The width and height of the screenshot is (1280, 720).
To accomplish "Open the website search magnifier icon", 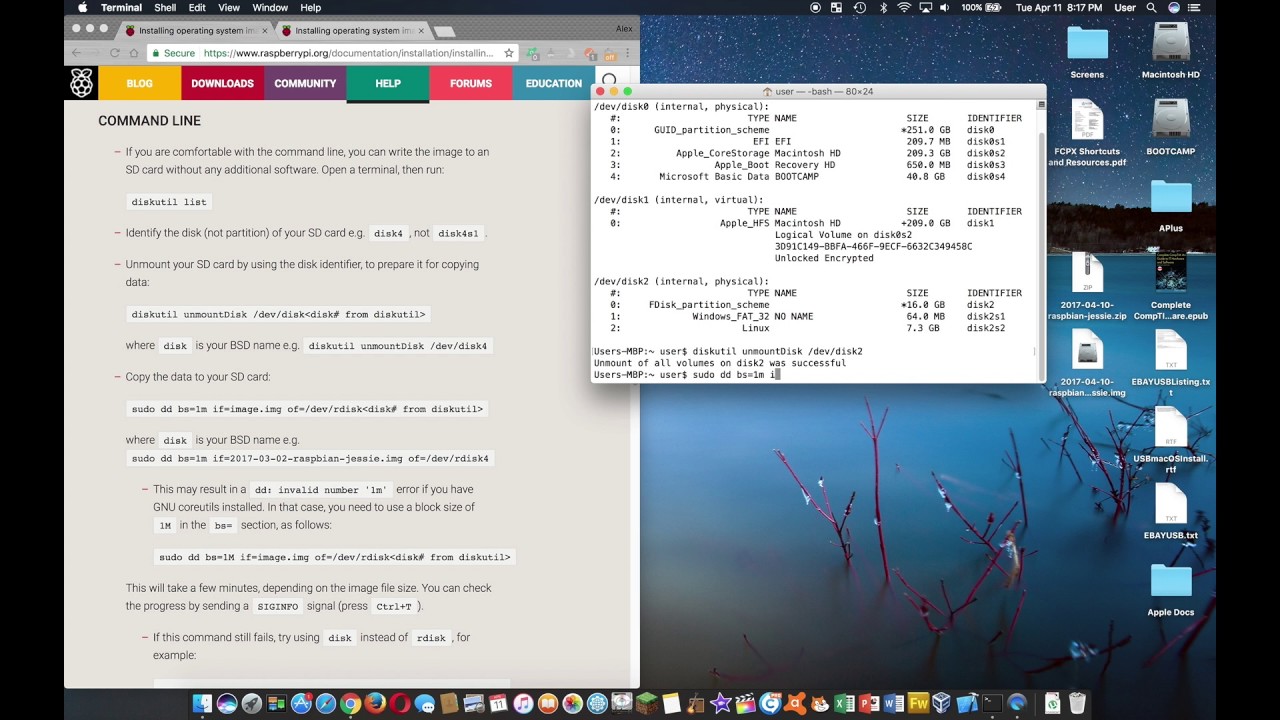I will pyautogui.click(x=609, y=80).
